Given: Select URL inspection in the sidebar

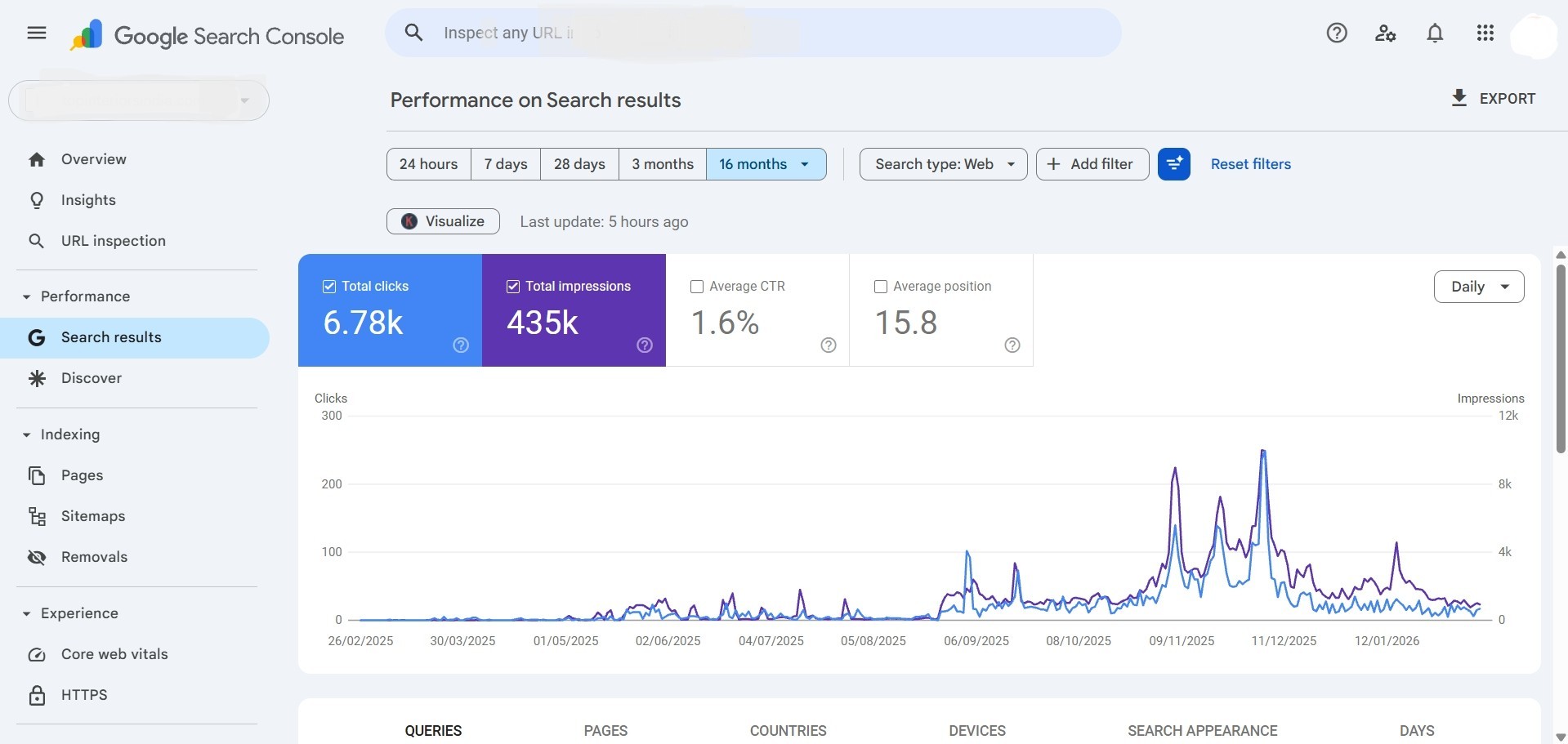Looking at the screenshot, I should click(x=113, y=240).
